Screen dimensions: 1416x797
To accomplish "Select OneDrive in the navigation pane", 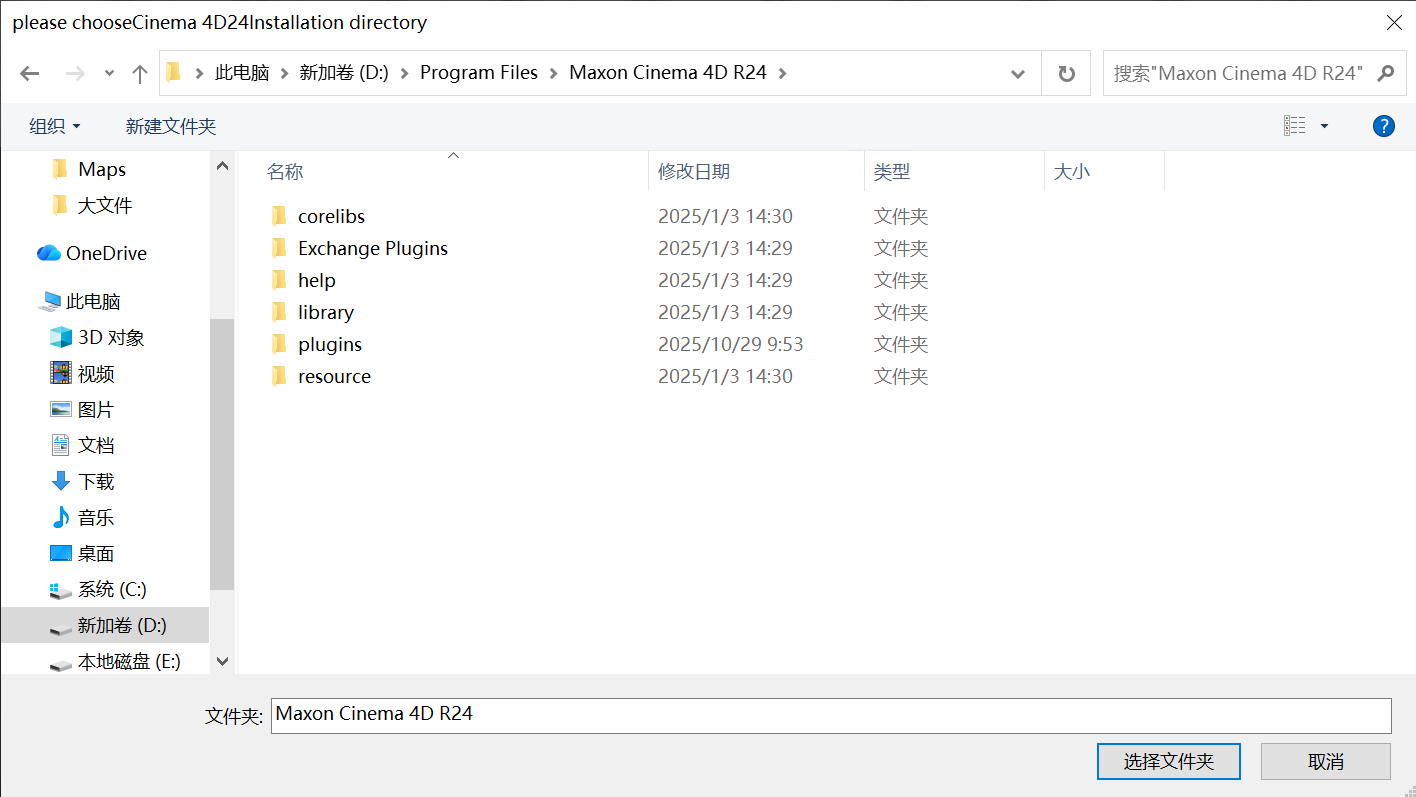I will tap(106, 254).
